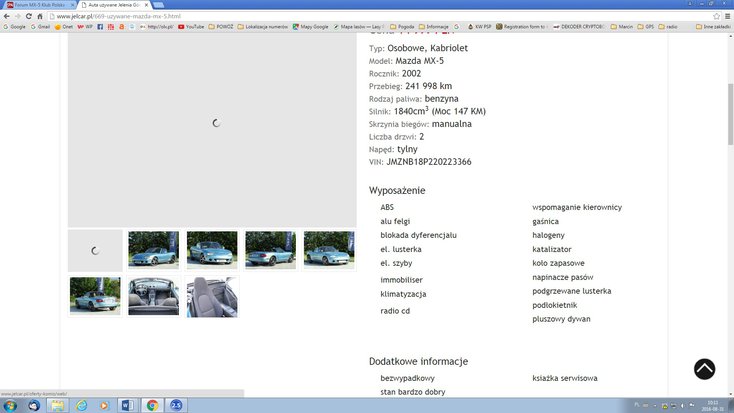Open the YouTube bookmark
Screen dimensions: 734x413
(x=191, y=27)
